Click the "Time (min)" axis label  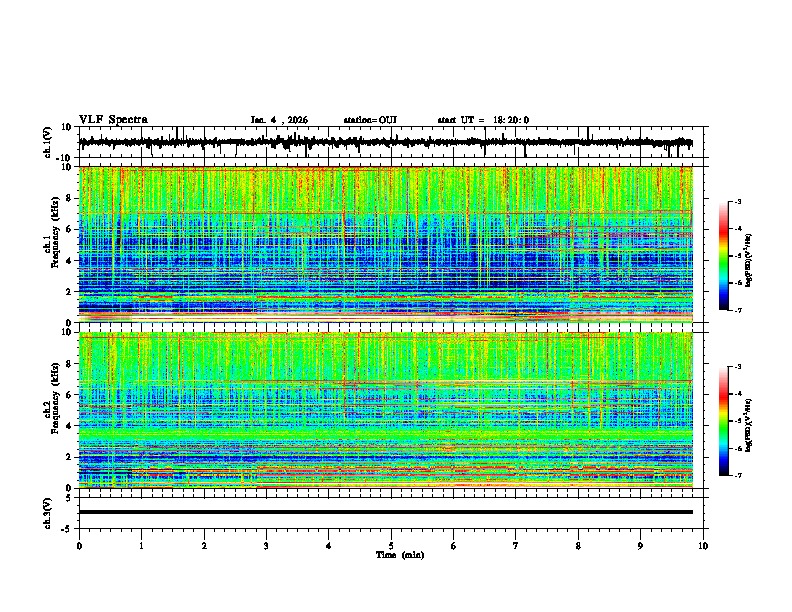point(400,555)
